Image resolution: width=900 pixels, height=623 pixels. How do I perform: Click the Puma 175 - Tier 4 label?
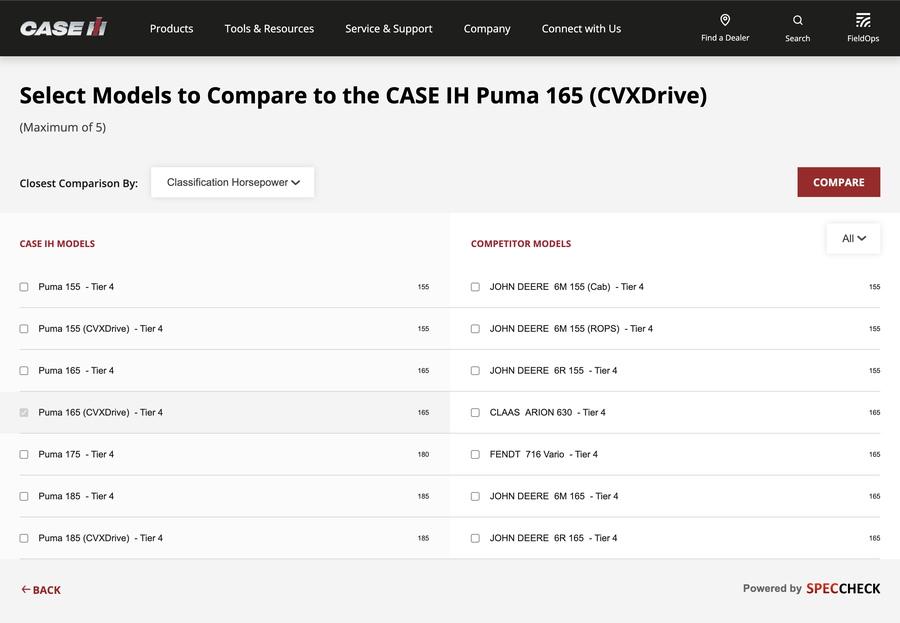point(76,454)
